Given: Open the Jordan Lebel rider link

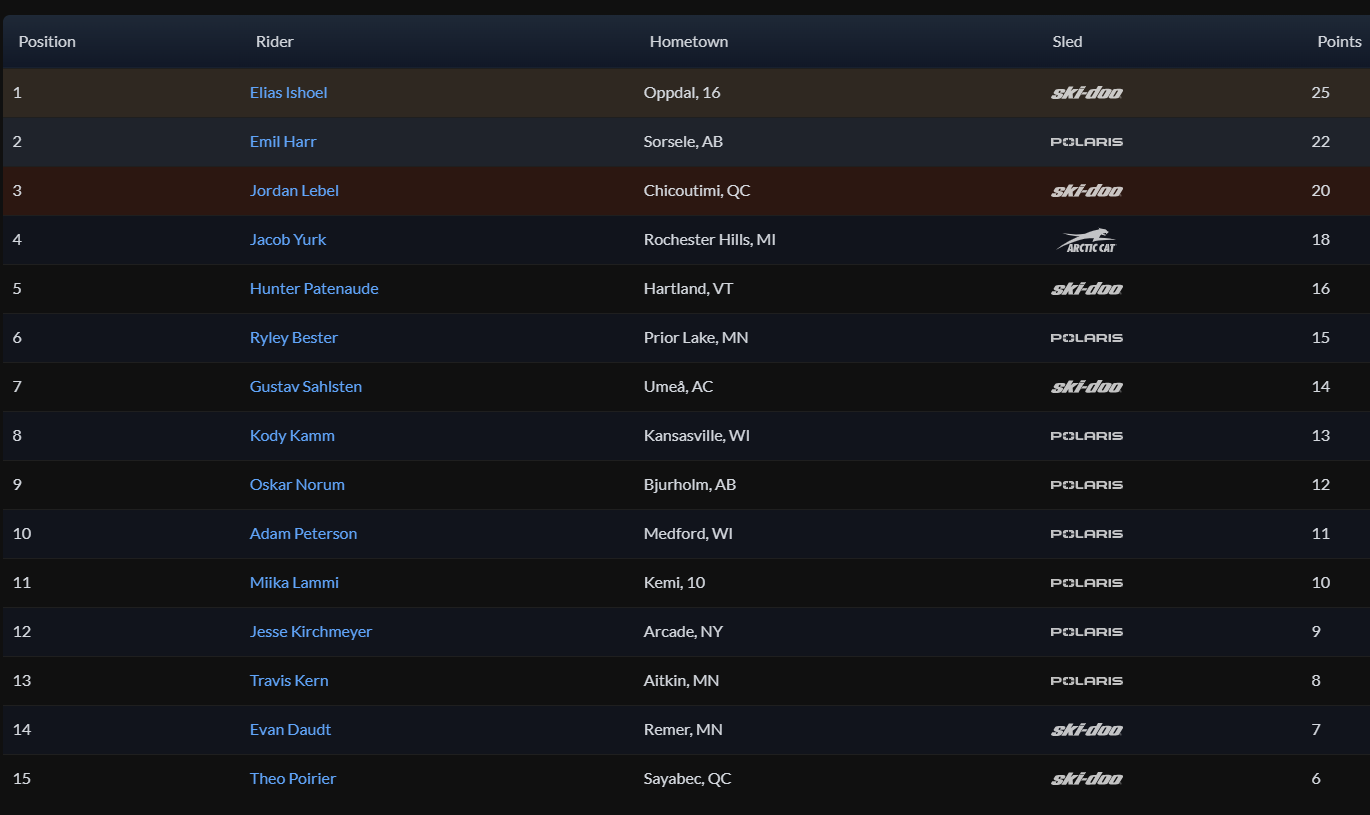Looking at the screenshot, I should point(294,190).
